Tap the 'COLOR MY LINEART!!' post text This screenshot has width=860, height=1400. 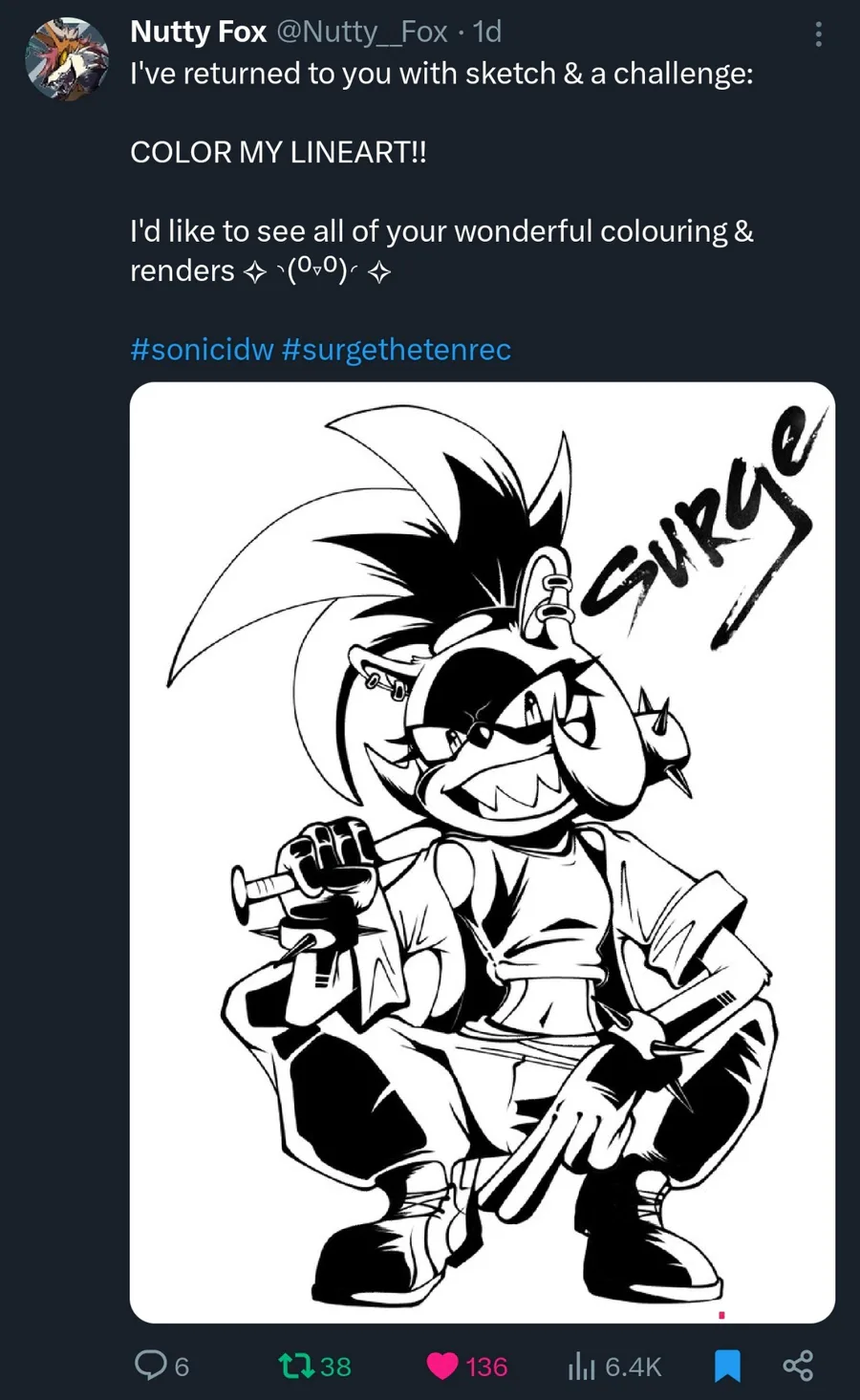coord(278,152)
